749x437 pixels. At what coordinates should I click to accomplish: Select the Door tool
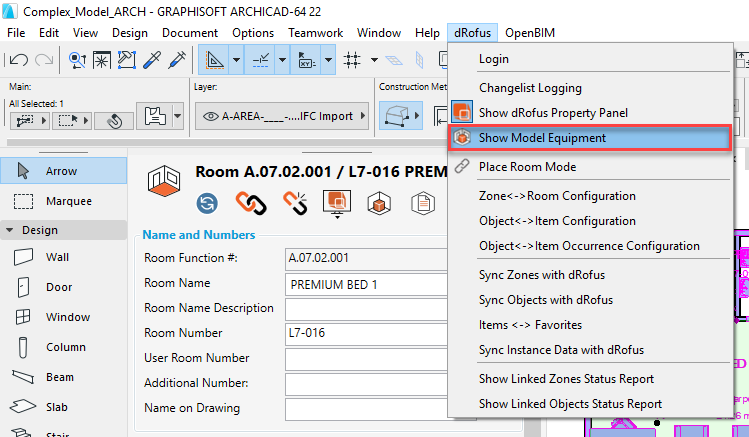point(58,287)
